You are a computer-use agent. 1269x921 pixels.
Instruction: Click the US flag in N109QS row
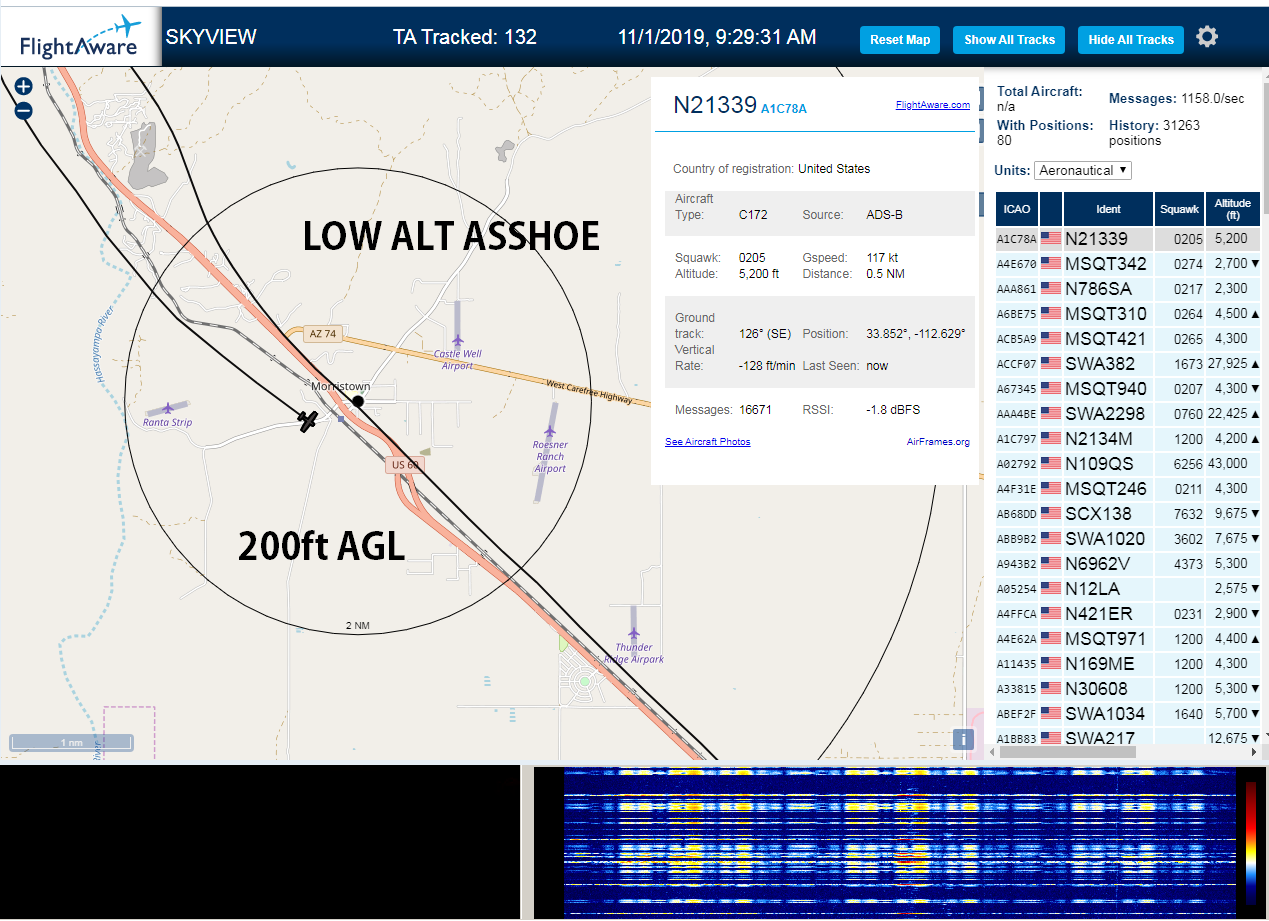coord(1051,463)
